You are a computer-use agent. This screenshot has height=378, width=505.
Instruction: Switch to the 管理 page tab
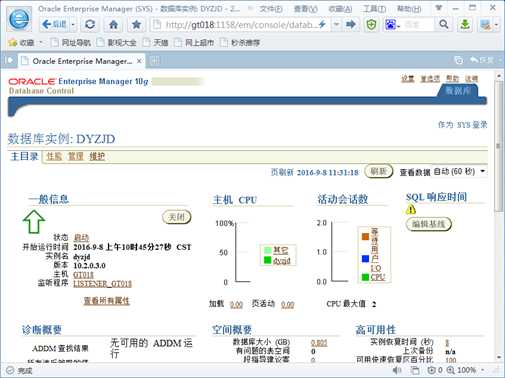coord(76,156)
